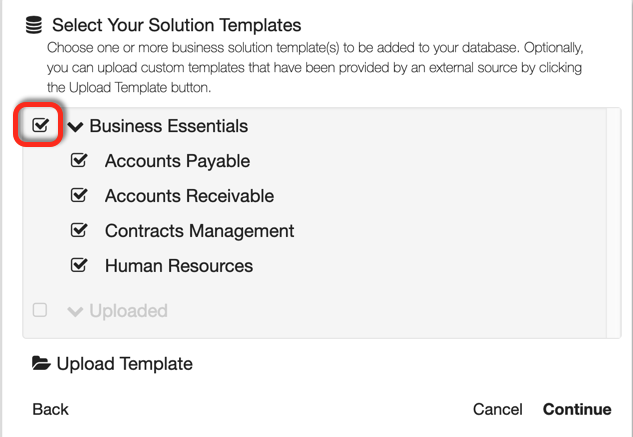Screen dimensions: 633x437
Task: Select the Accounts Receivable template label
Action: click(189, 196)
